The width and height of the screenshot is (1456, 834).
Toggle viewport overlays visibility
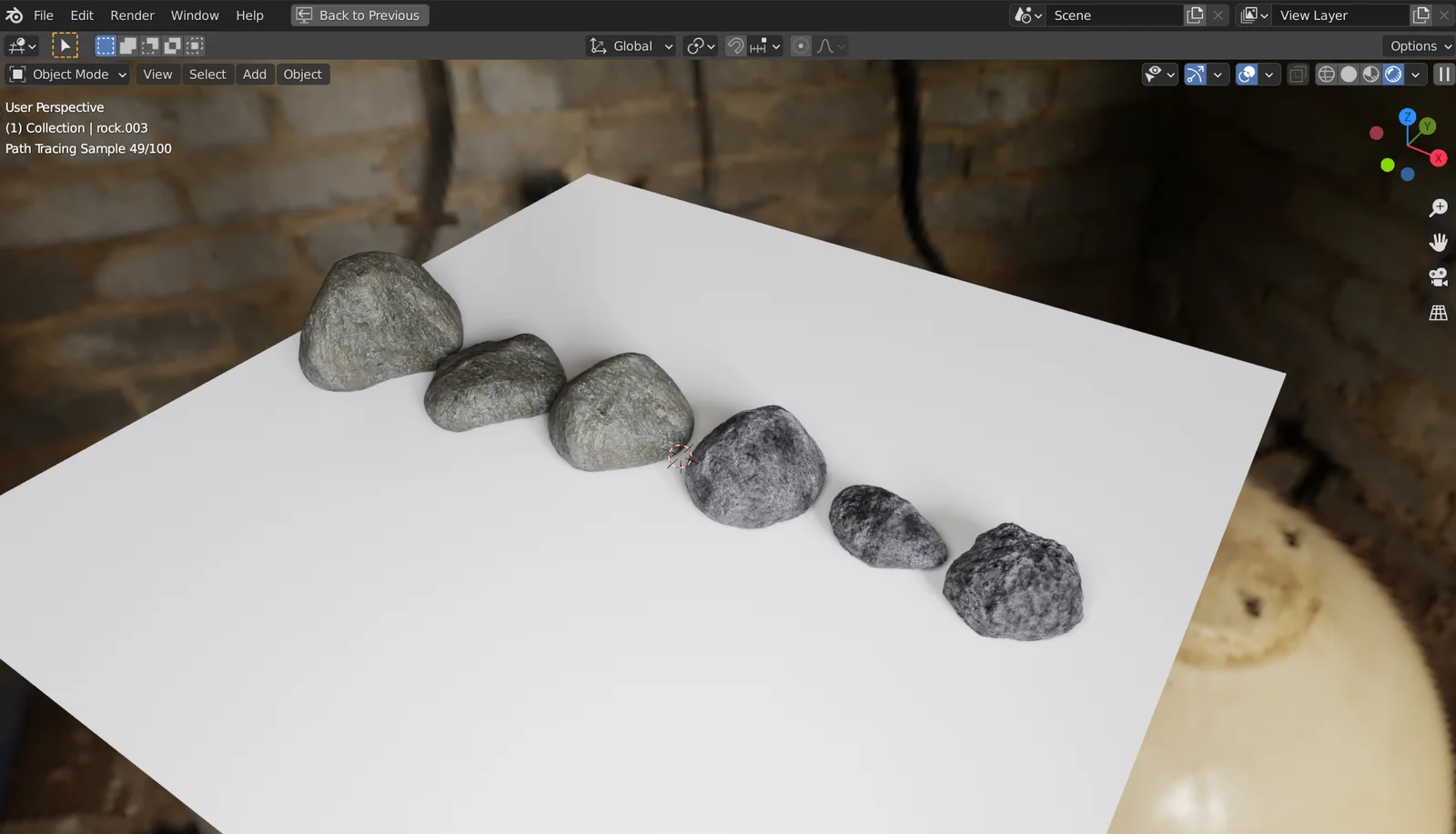(1246, 75)
